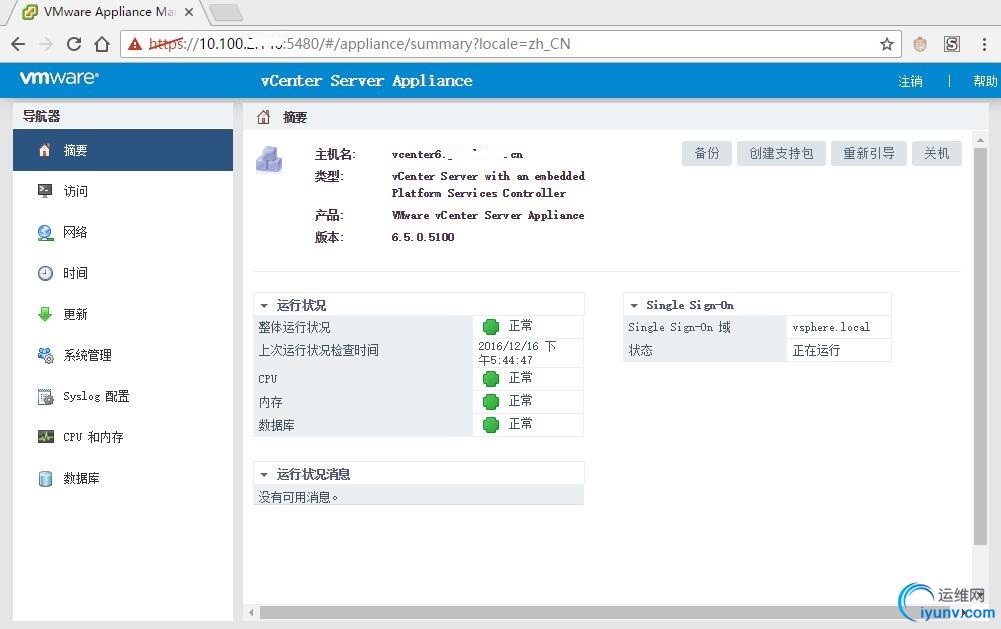Click the appliance cubes icon beside 主机名
This screenshot has width=1001, height=629.
[269, 159]
